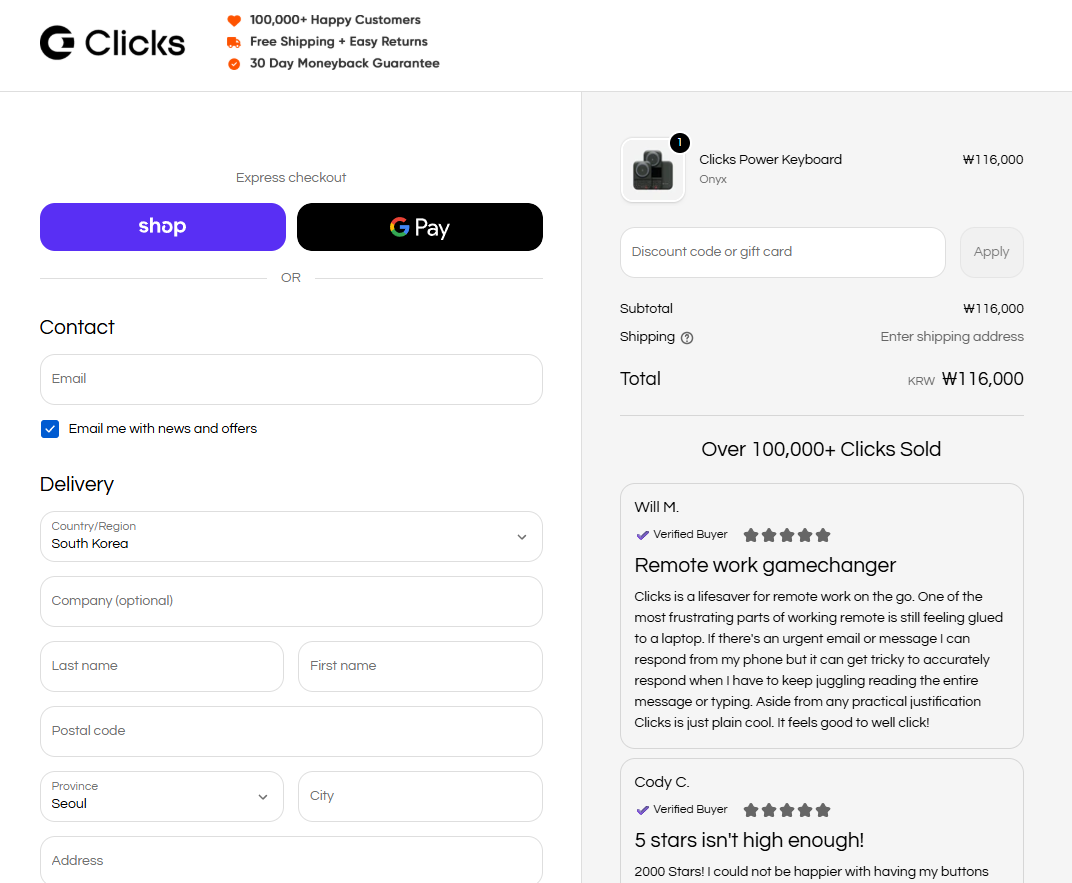The height and width of the screenshot is (883, 1072).
Task: Click into the Last name field
Action: [x=162, y=666]
